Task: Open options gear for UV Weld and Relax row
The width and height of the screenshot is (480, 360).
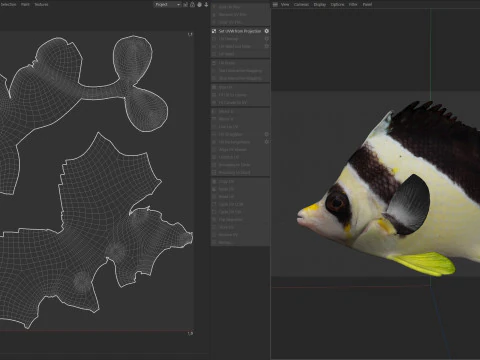Action: tap(267, 46)
